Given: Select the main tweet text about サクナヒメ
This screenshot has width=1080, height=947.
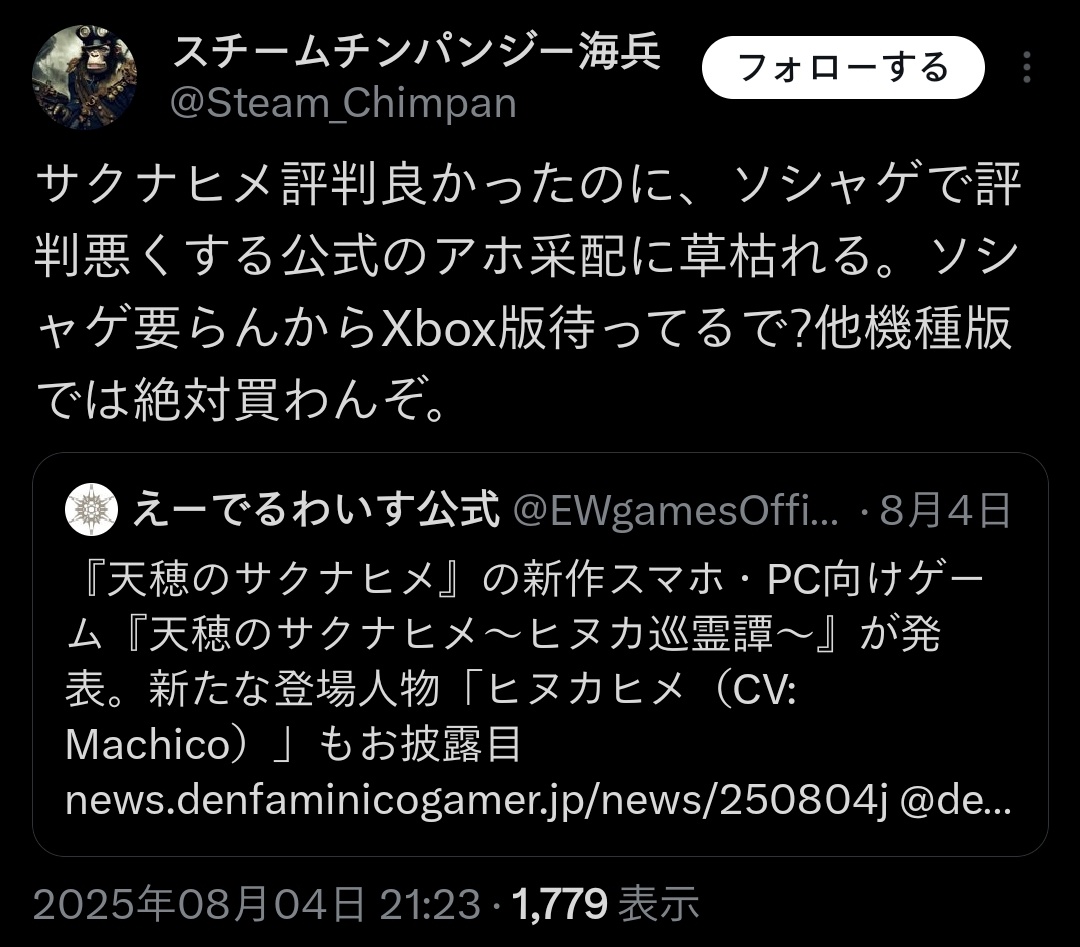Looking at the screenshot, I should pyautogui.click(x=528, y=291).
